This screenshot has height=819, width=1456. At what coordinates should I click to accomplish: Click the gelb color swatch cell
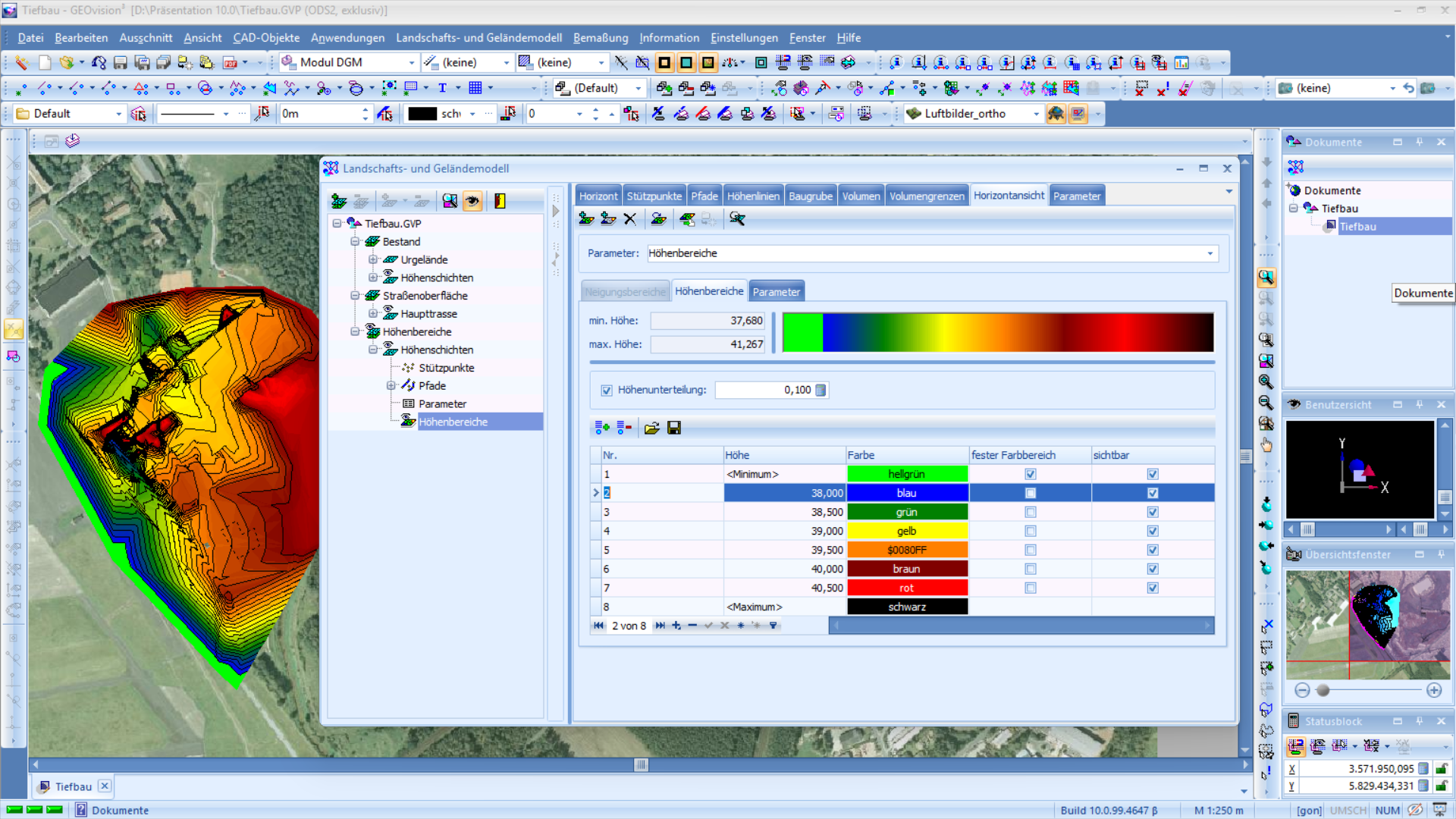tap(906, 531)
